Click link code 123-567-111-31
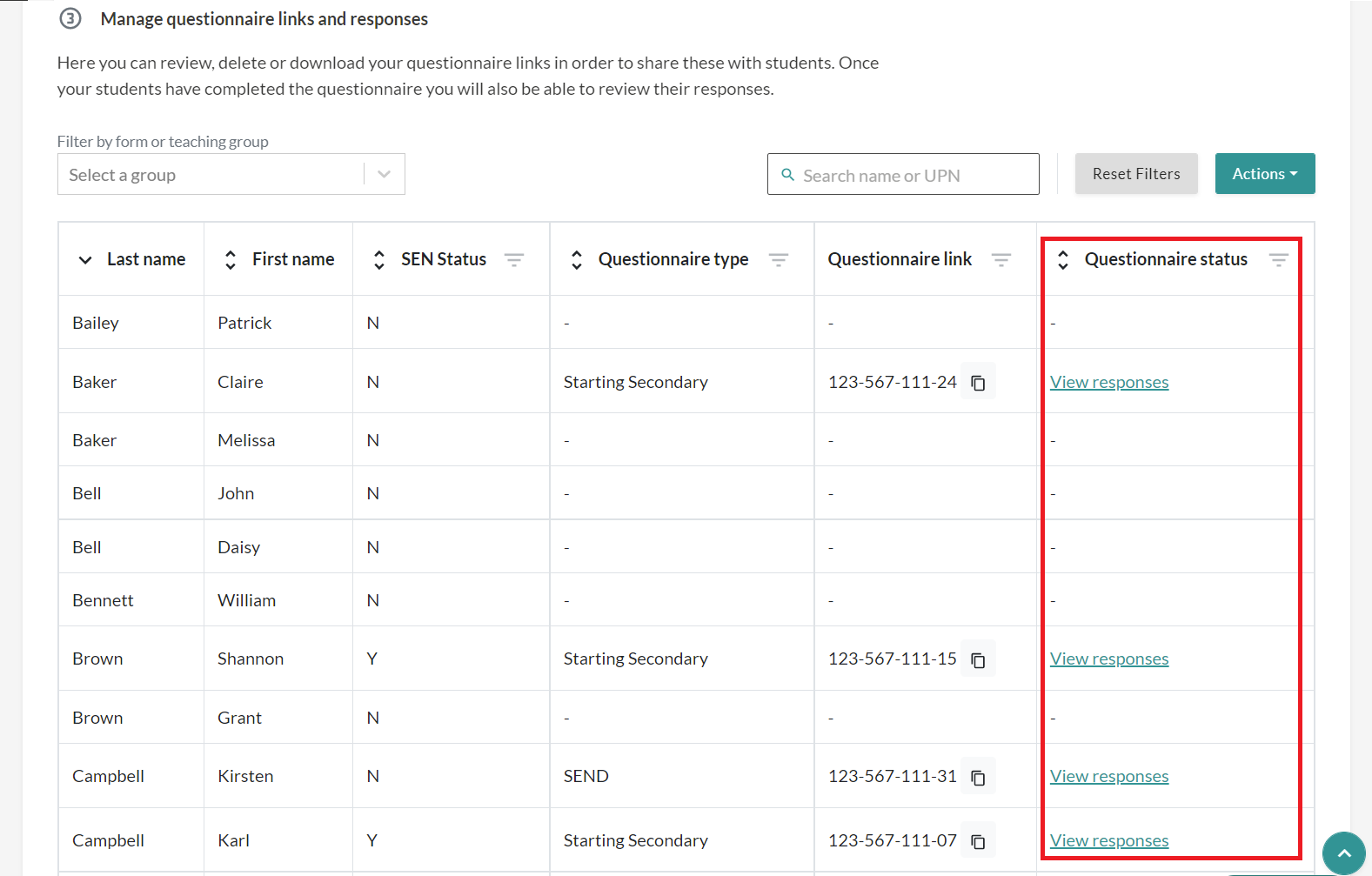Viewport: 1372px width, 876px height. (x=892, y=776)
